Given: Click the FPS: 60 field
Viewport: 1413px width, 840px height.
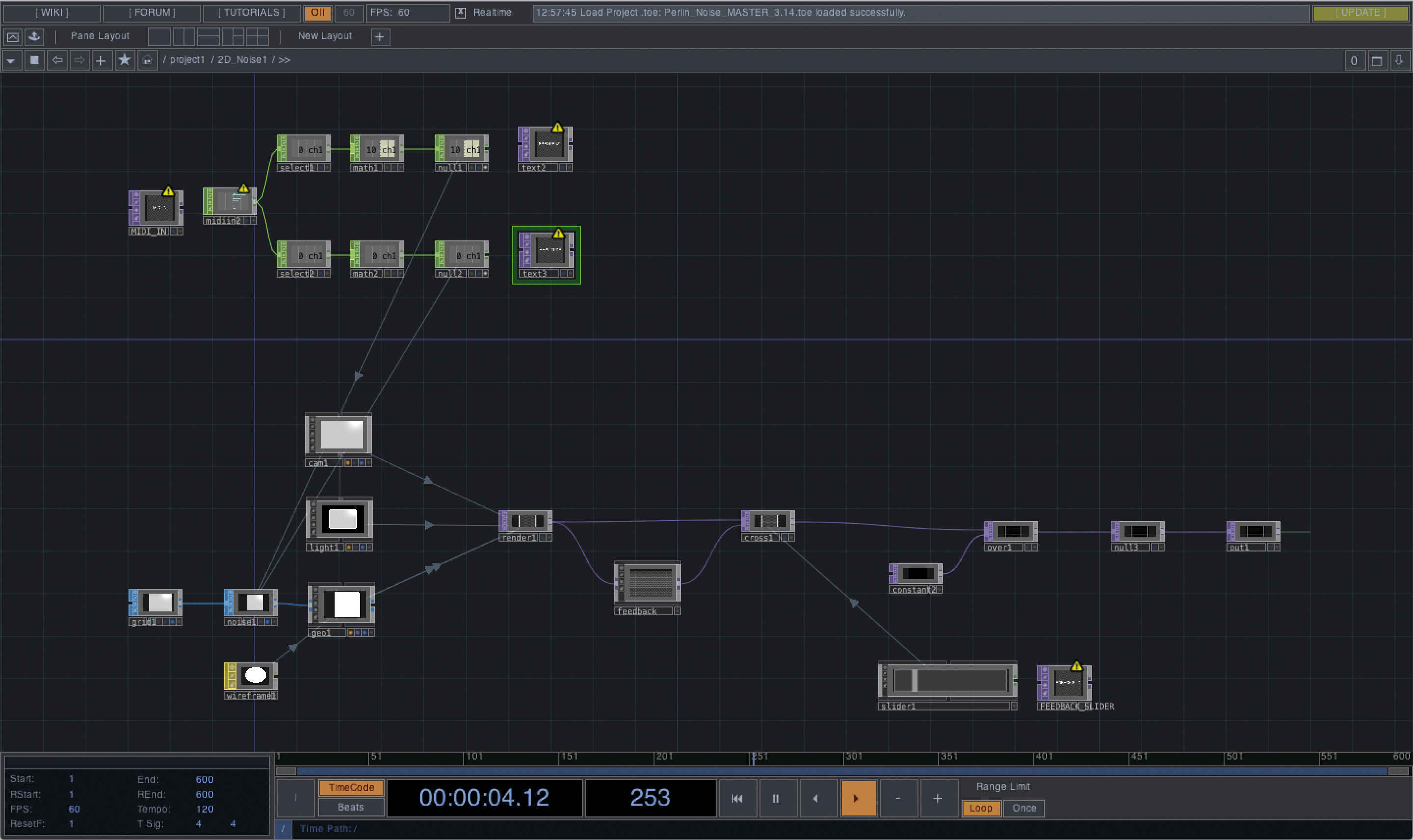Looking at the screenshot, I should coord(407,12).
